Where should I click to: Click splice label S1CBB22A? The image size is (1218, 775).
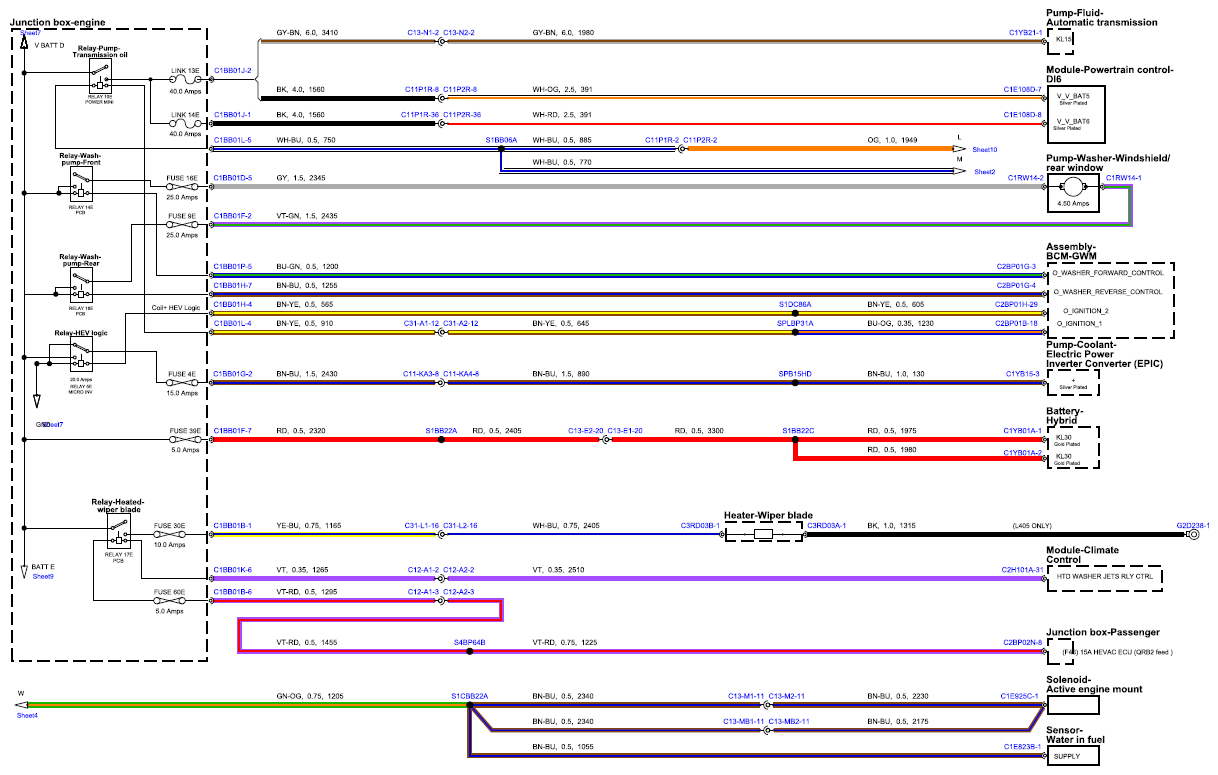(469, 696)
